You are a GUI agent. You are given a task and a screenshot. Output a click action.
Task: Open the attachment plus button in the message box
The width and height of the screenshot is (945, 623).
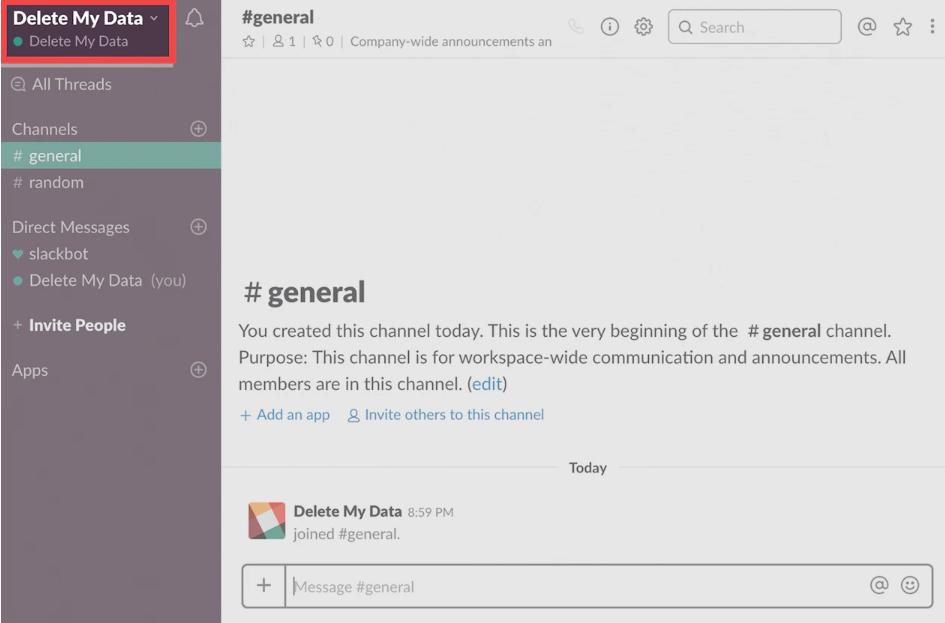click(x=263, y=586)
